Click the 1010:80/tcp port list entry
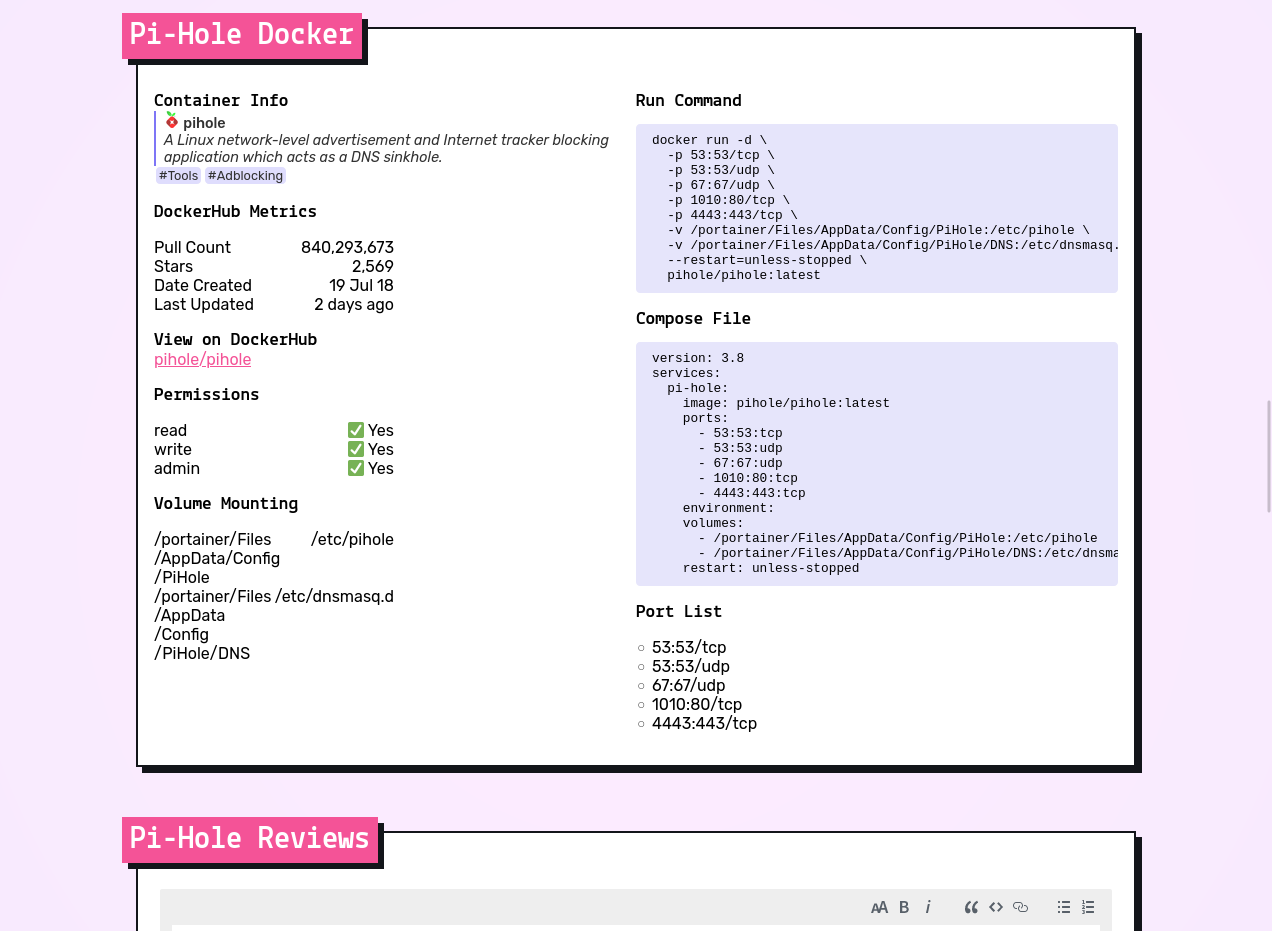 tap(697, 705)
